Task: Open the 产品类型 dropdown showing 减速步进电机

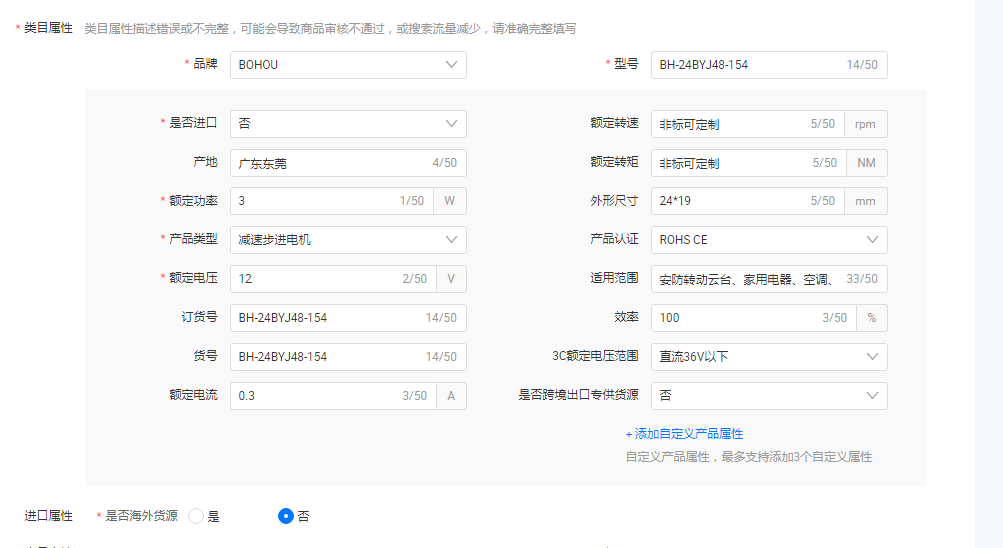Action: (347, 240)
